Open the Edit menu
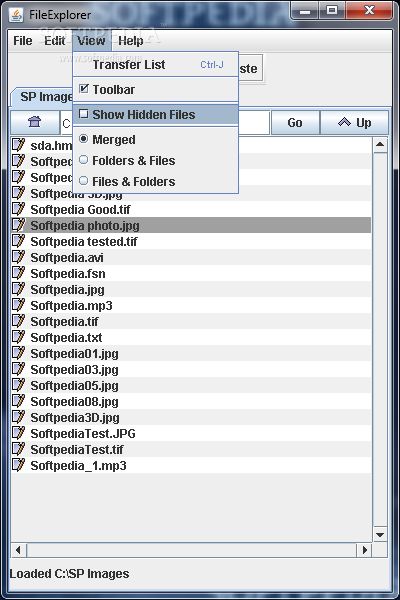The width and height of the screenshot is (400, 600). coord(54,41)
